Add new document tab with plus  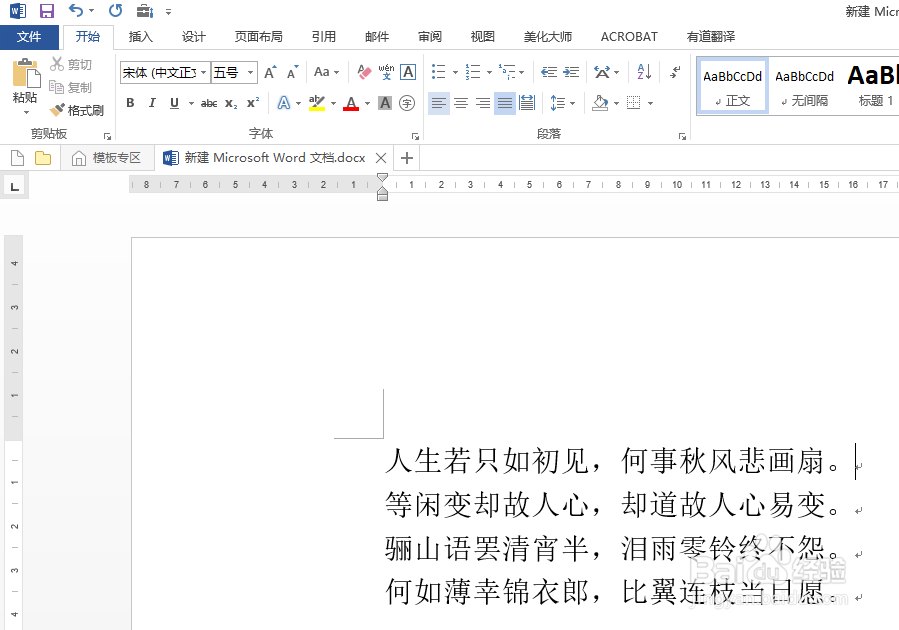[406, 158]
